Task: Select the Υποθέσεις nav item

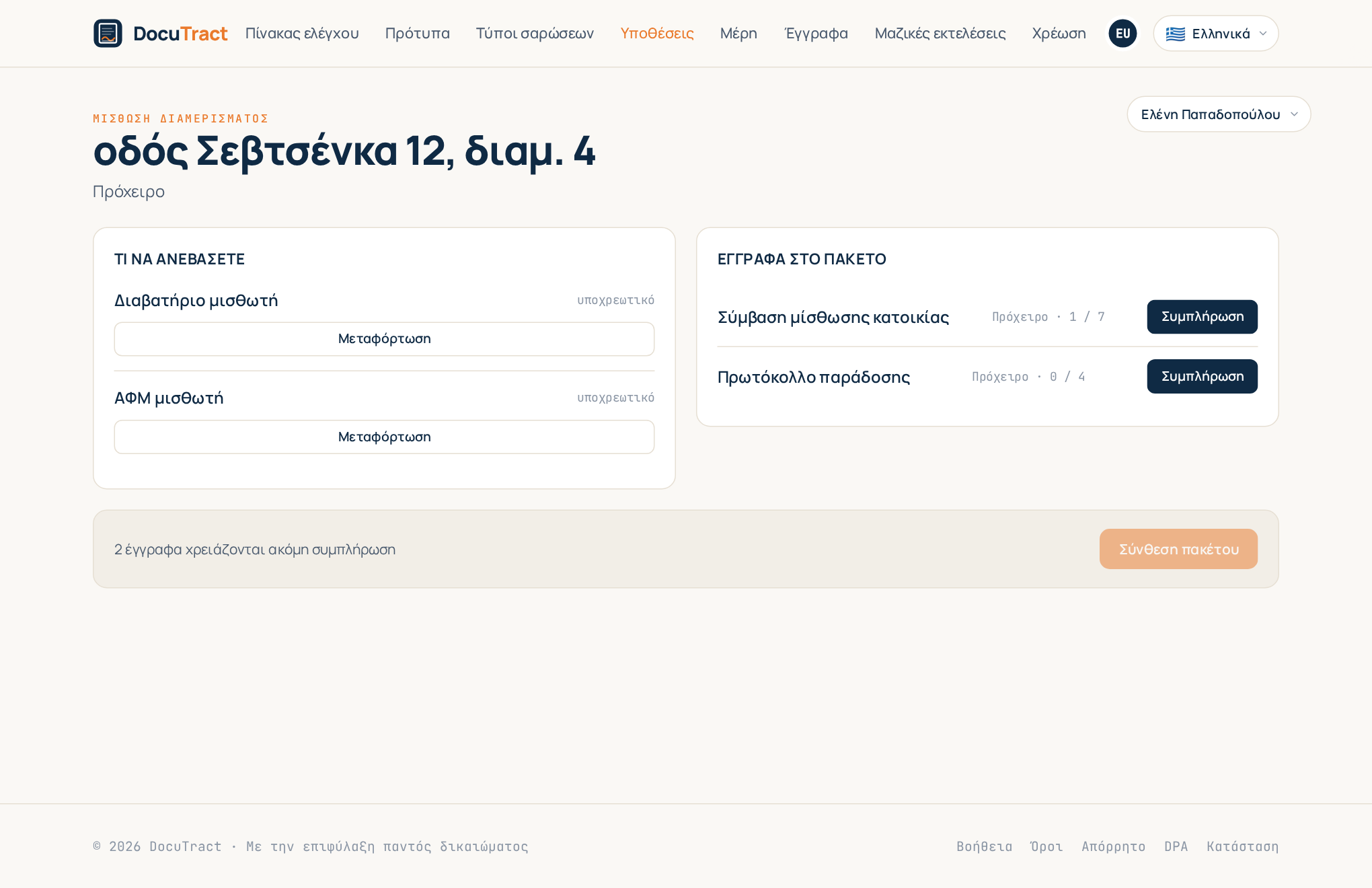Action: tap(656, 33)
